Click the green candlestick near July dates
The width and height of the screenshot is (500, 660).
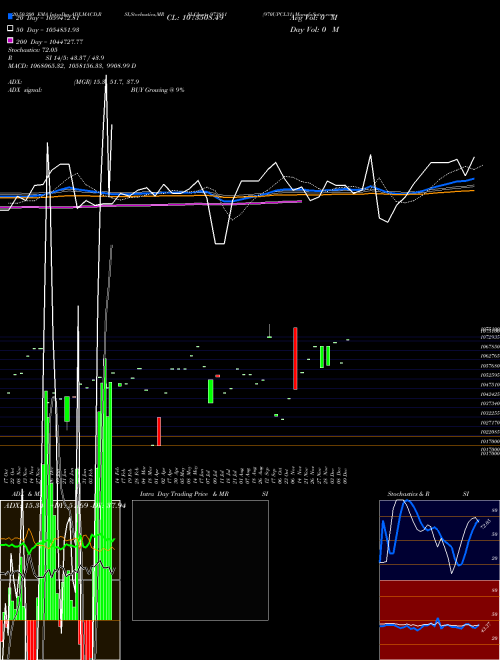pos(210,391)
